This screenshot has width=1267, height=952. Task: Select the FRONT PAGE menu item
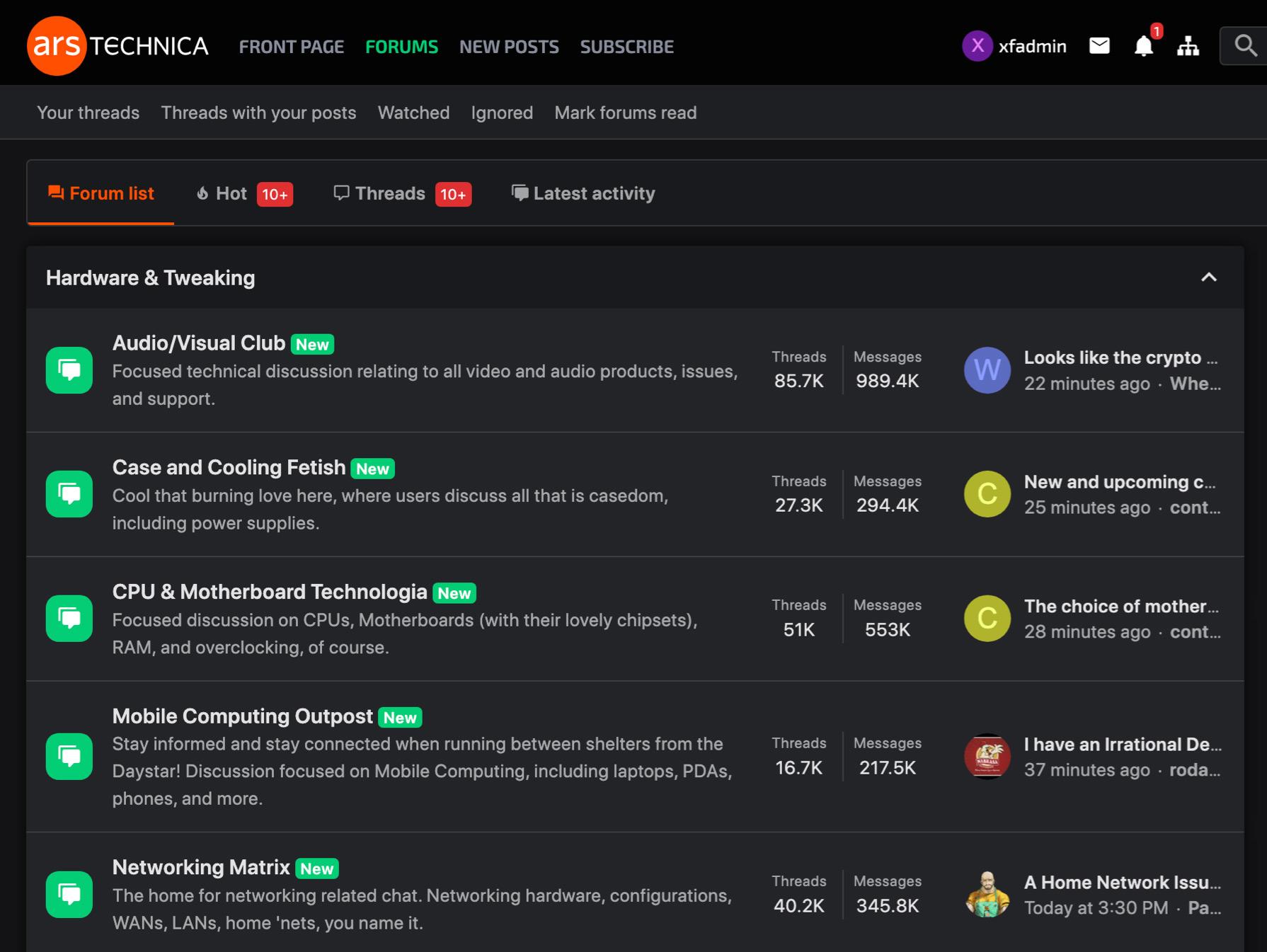coord(292,47)
